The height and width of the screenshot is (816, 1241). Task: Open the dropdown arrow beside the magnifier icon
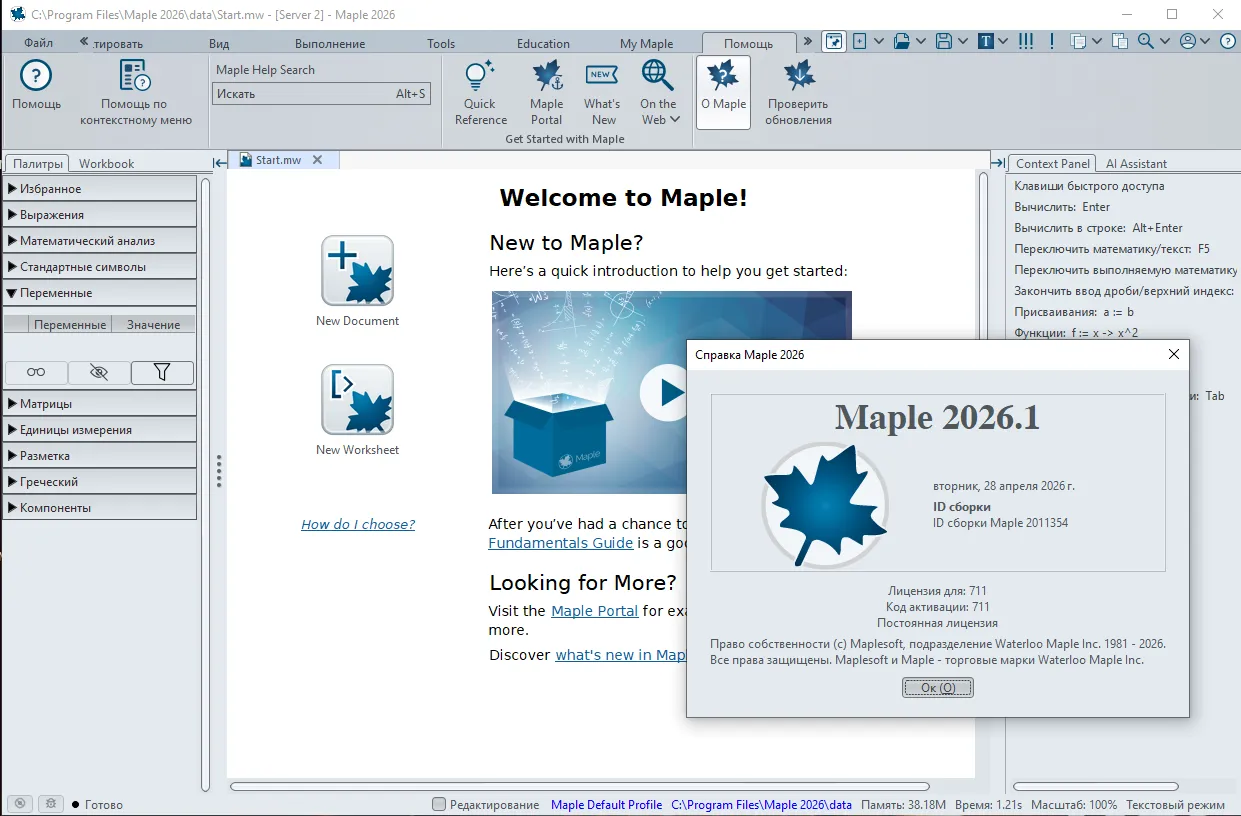tap(1166, 41)
